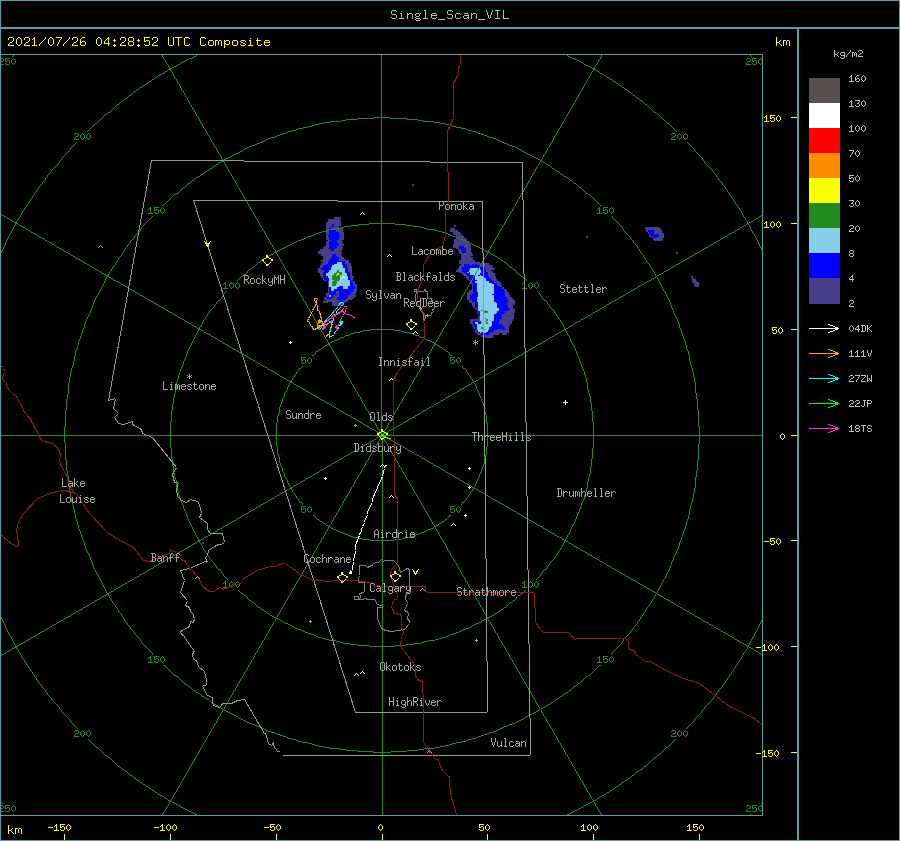This screenshot has width=900, height=841.
Task: Pick the red 70-100 legend color
Action: coord(824,141)
